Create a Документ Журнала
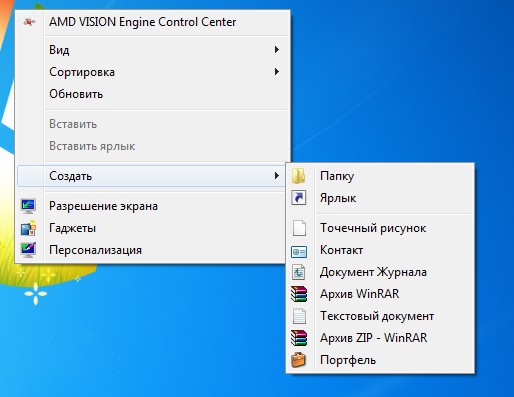Screen dimensions: 514x397 click(x=380, y=272)
